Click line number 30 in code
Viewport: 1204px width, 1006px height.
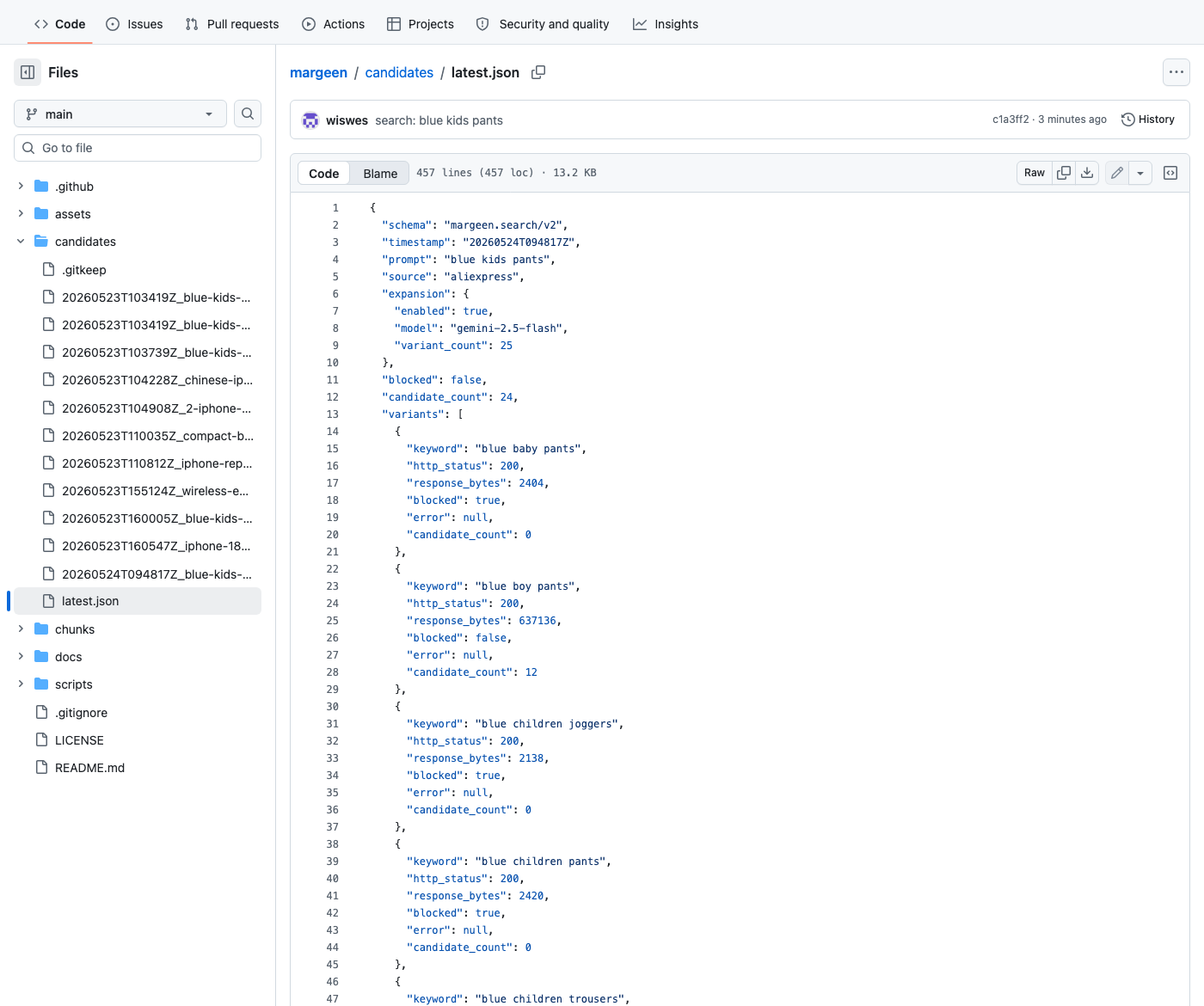tap(332, 707)
